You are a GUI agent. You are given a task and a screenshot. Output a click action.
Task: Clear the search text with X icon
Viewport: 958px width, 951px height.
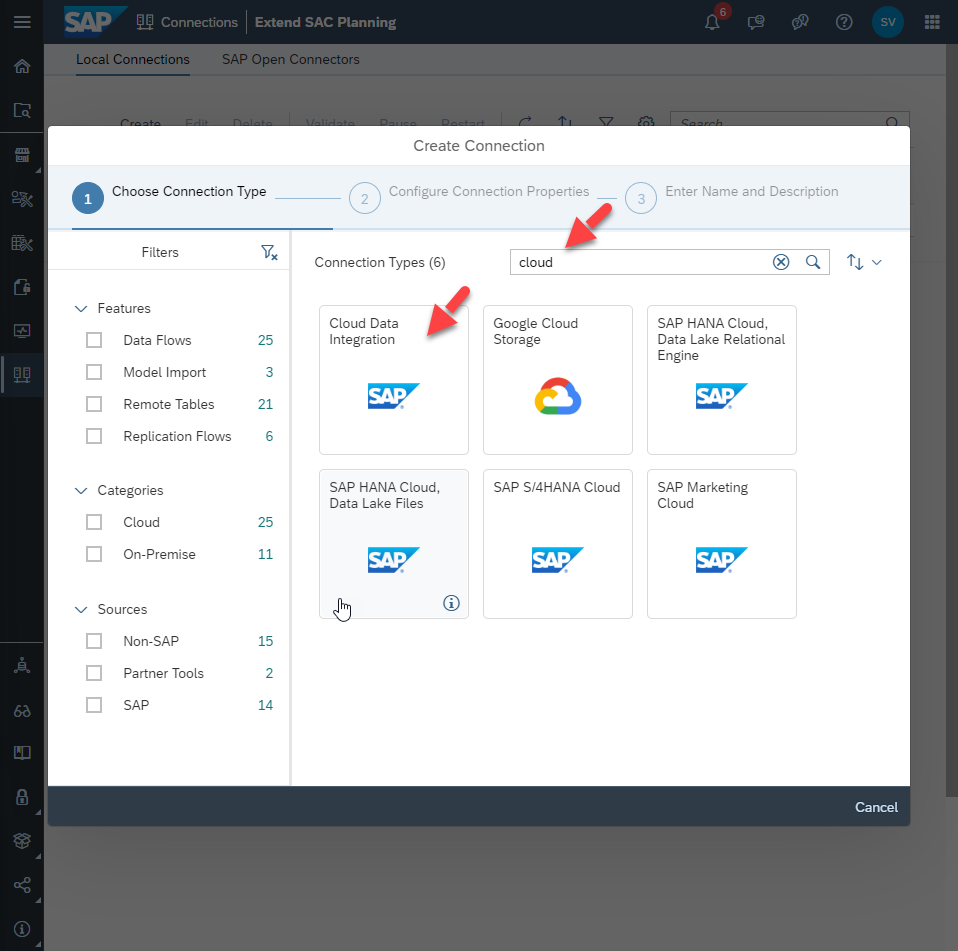(x=781, y=262)
